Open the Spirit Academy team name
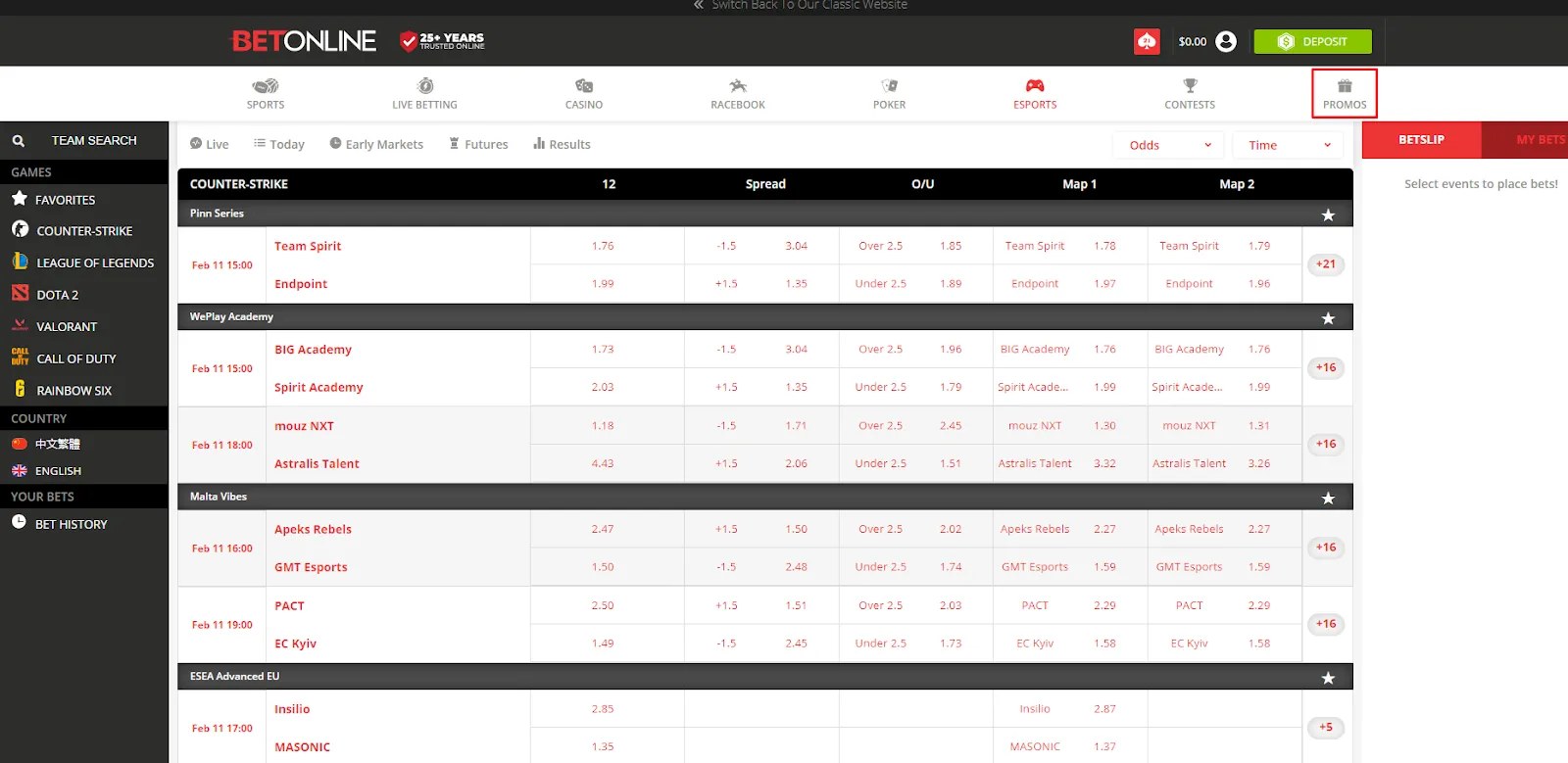 (318, 387)
